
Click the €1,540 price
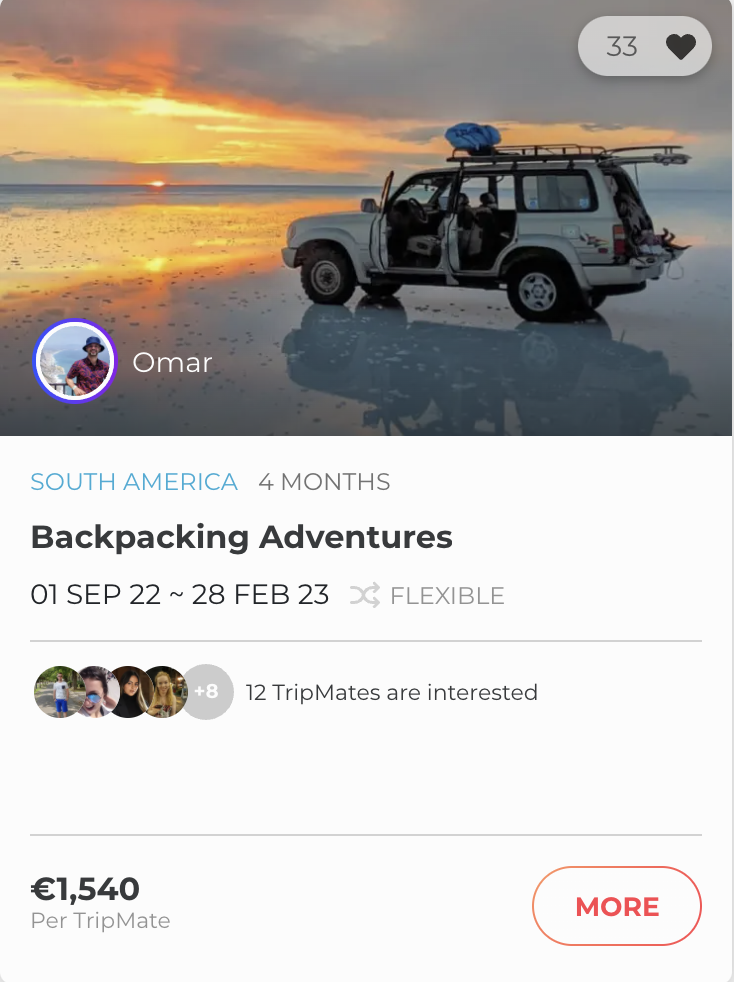click(85, 888)
